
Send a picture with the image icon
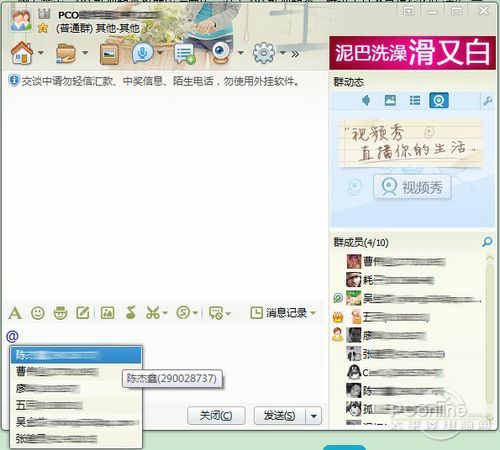tap(107, 313)
